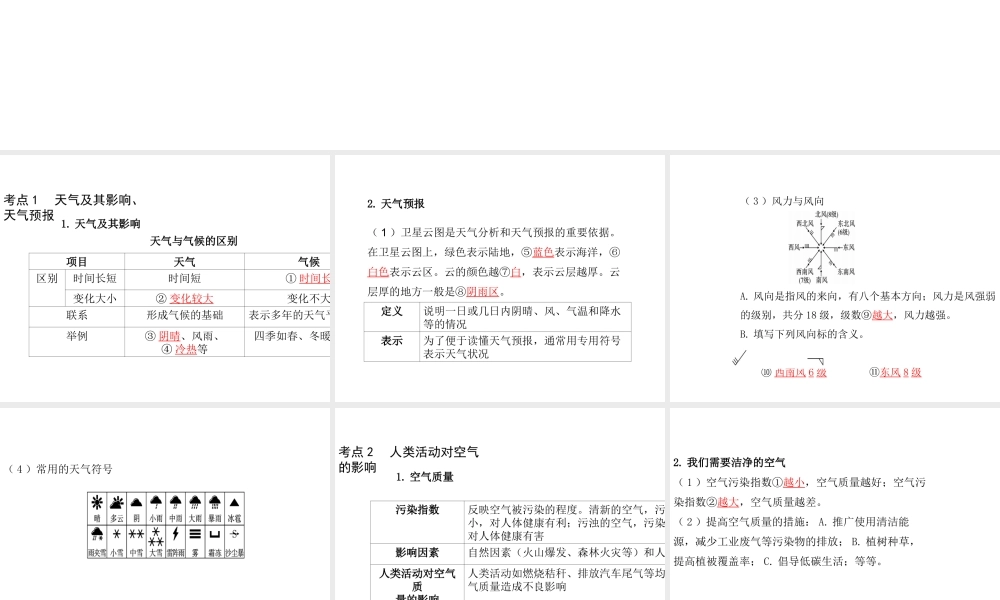Click the 阴 overcast weather symbol

point(136,502)
